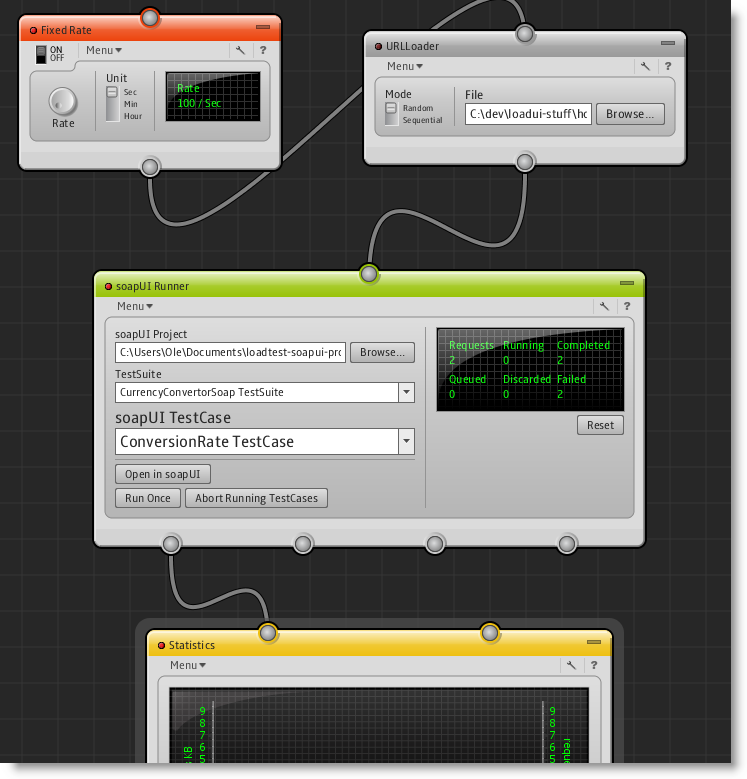Click soapUI Runner second output connector
747x779 pixels.
[x=303, y=544]
